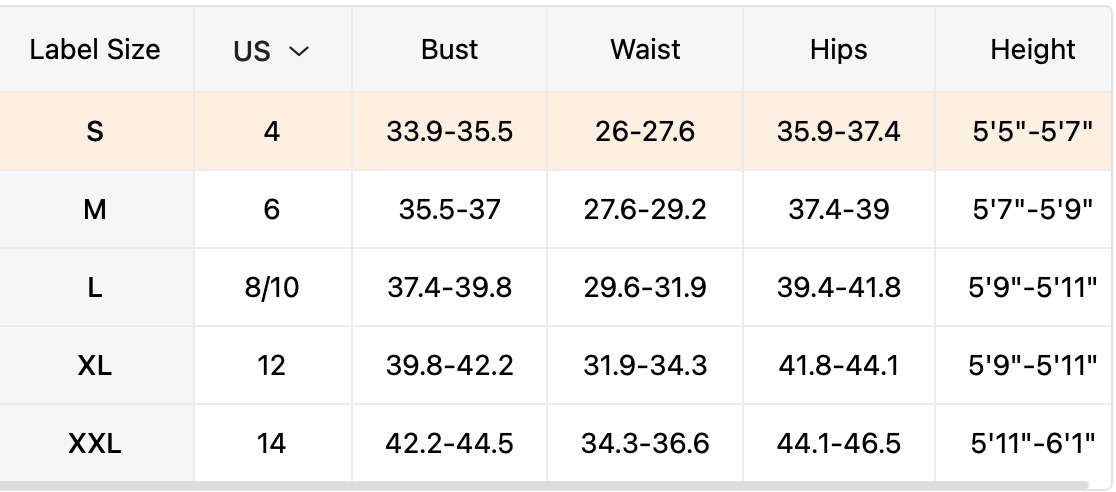This screenshot has width=1116, height=492.
Task: Select bust measurement 33.9-35.5
Action: [x=449, y=131]
